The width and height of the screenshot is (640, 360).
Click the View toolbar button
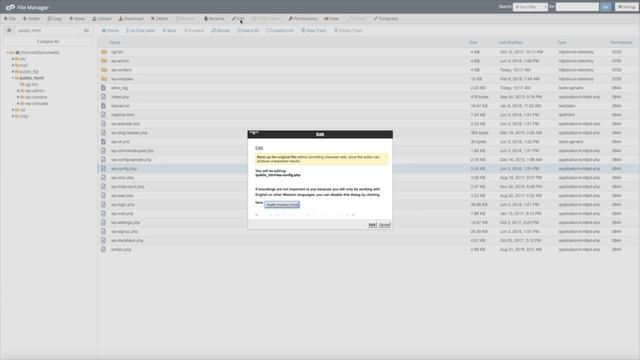[x=331, y=19]
